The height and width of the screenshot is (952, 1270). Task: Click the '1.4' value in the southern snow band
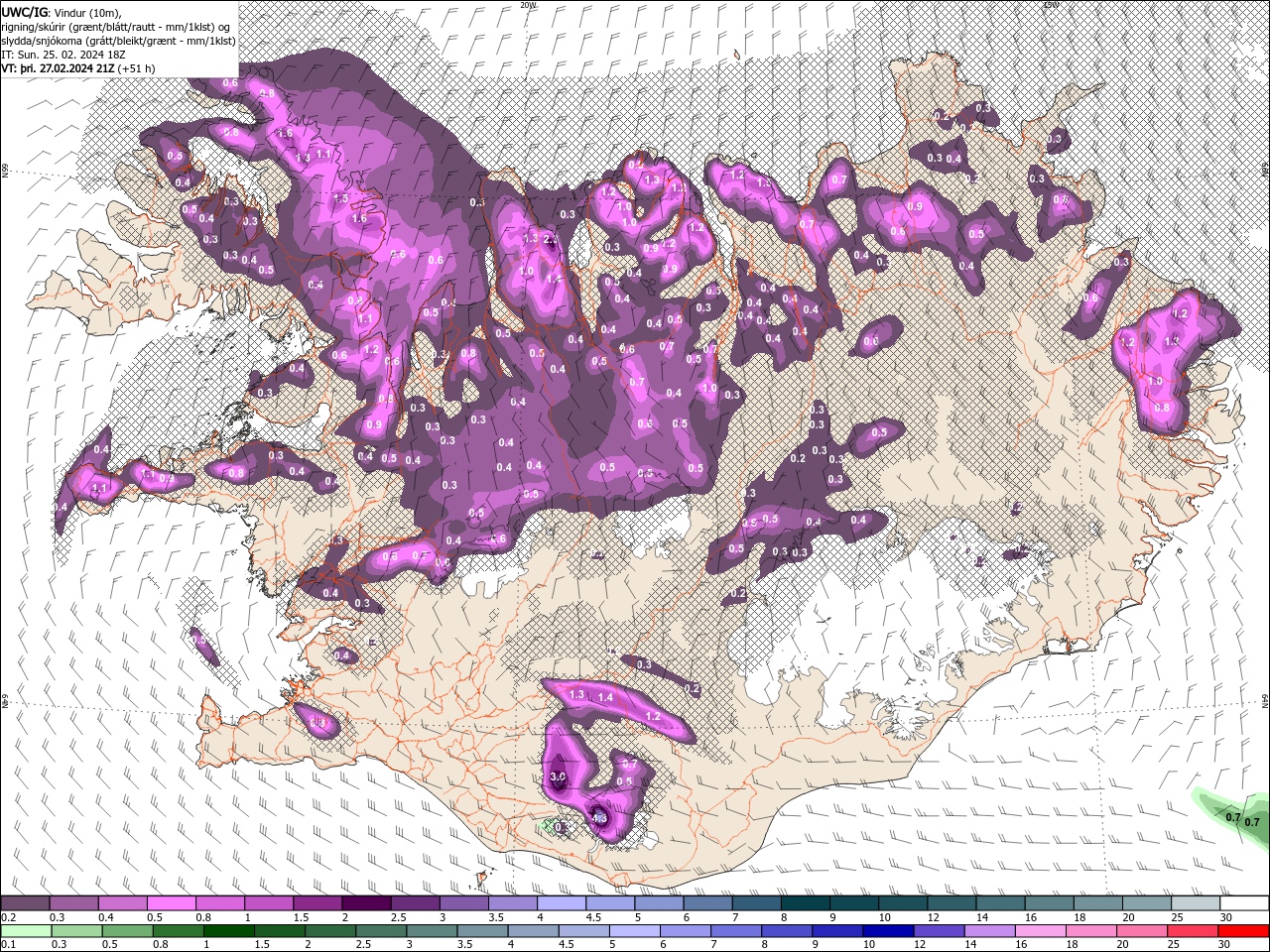point(606,698)
